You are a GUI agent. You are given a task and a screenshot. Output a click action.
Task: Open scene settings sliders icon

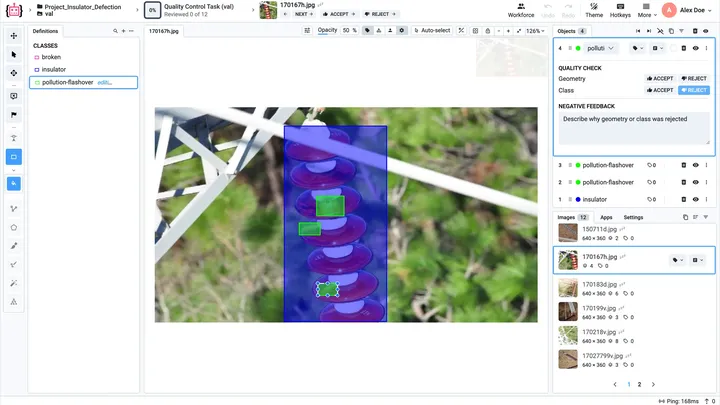[307, 30]
